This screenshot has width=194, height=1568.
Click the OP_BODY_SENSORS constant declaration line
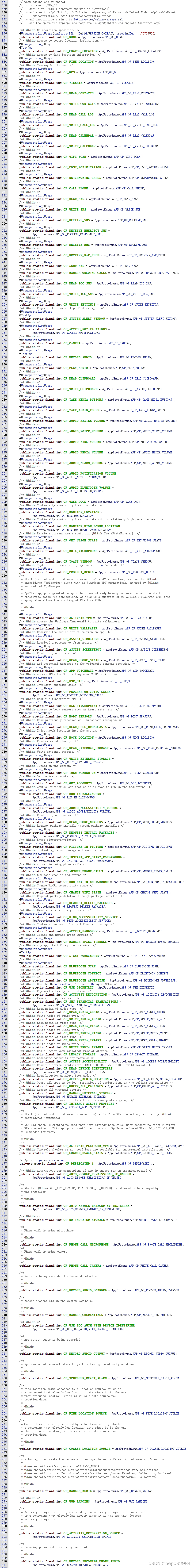86,717
